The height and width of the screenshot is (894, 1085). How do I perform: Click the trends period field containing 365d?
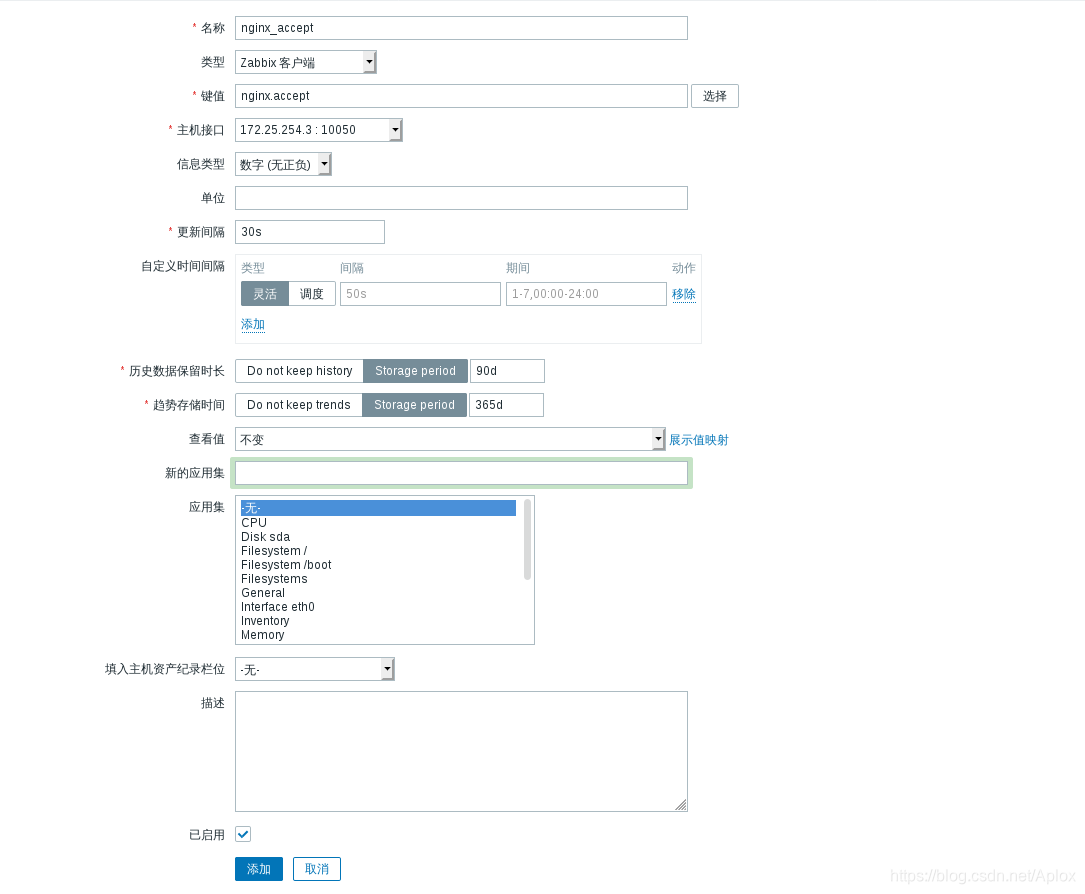[x=506, y=405]
